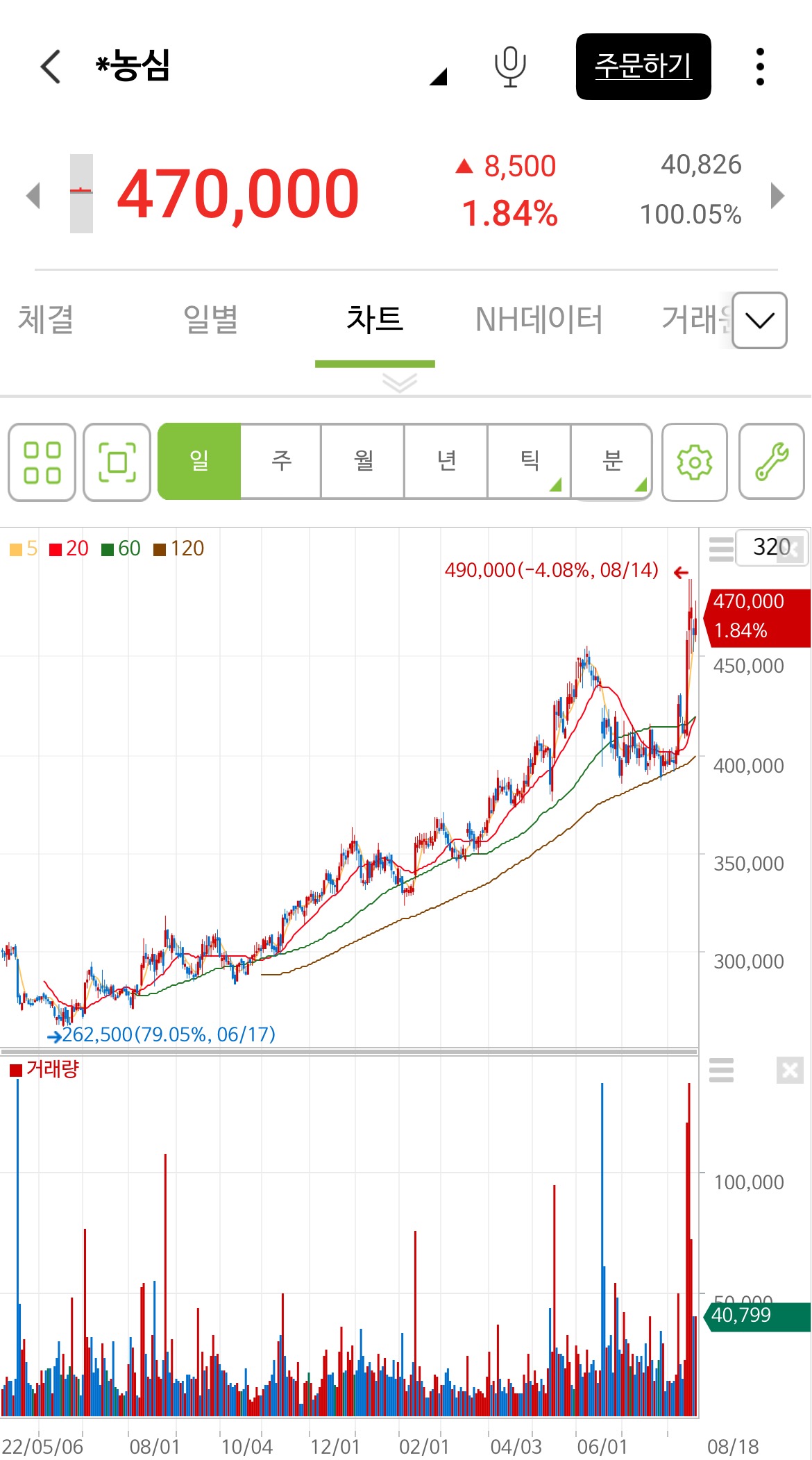This screenshot has height=1460, width=812.
Task: Edit the 320 candle count field
Action: [x=772, y=547]
